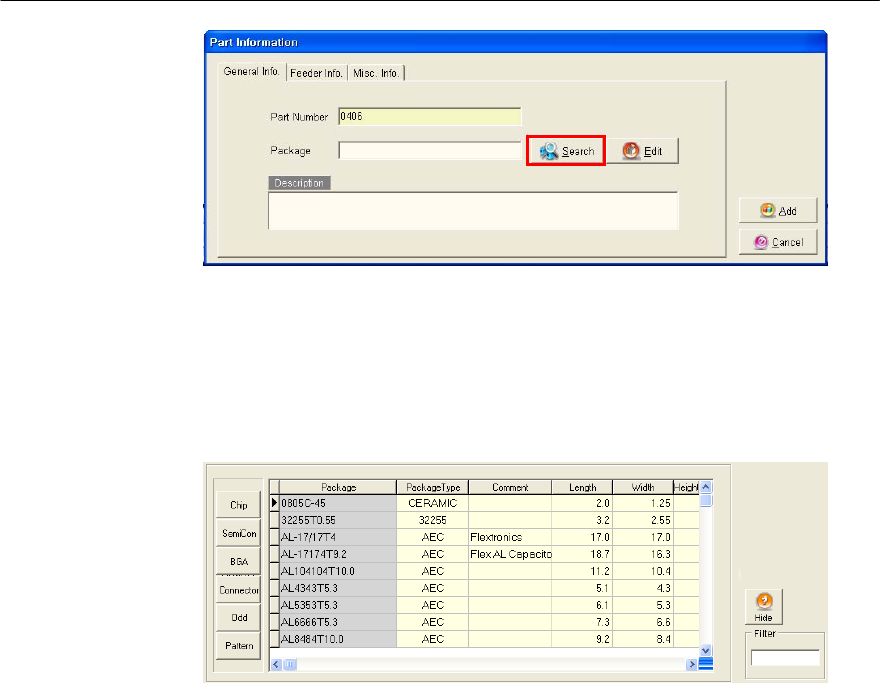Click the Filter input box
880x683 pixels.
pos(785,658)
